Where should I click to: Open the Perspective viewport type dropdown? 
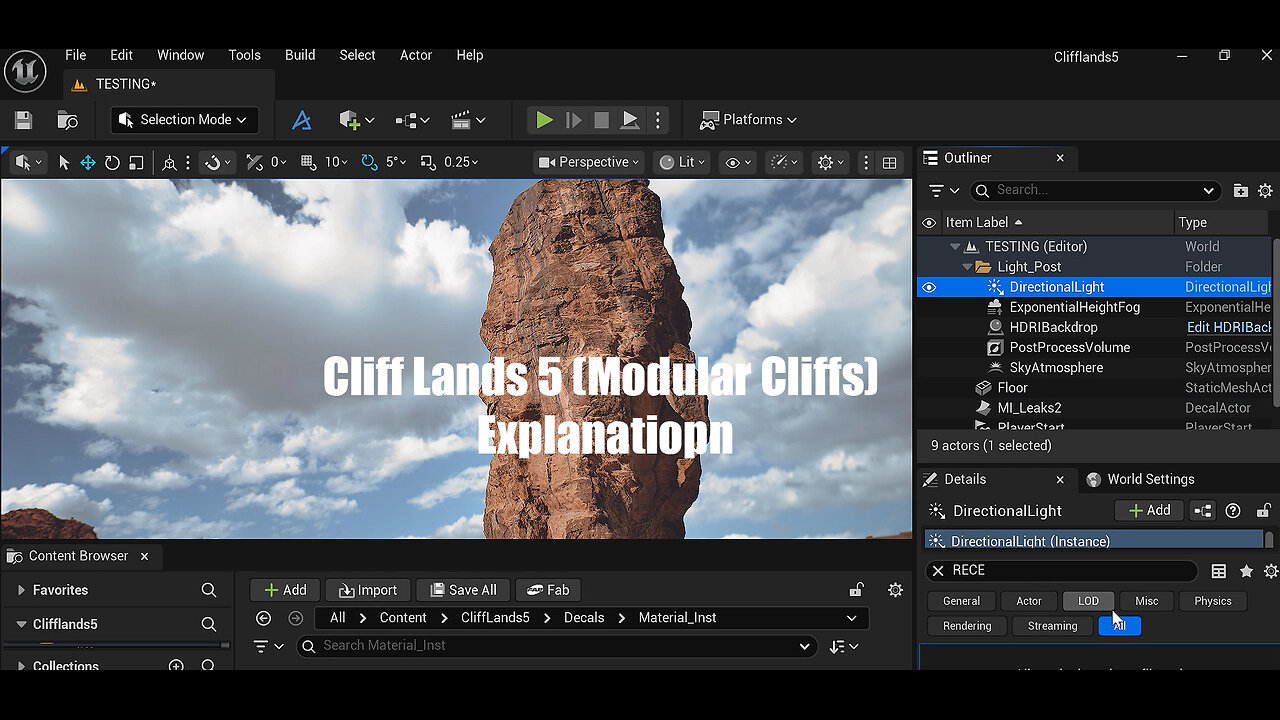click(588, 162)
